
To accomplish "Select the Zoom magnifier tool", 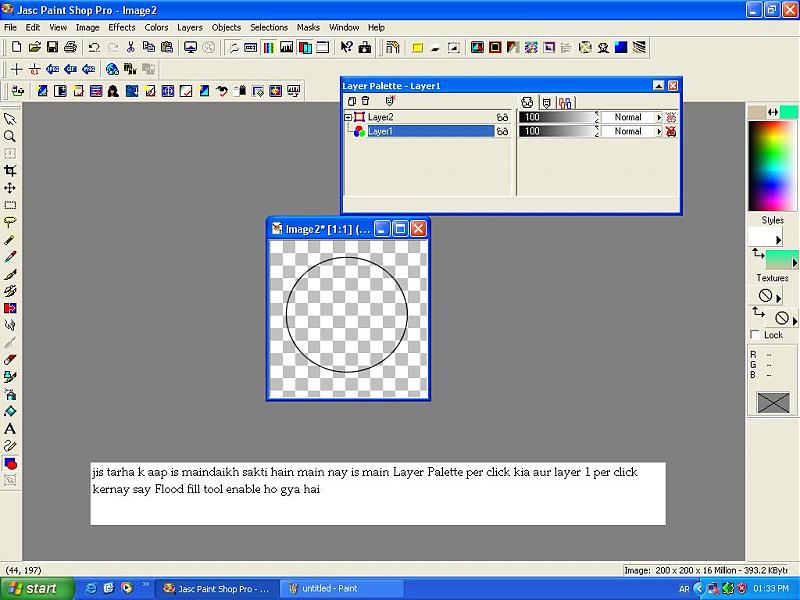I will [10, 136].
